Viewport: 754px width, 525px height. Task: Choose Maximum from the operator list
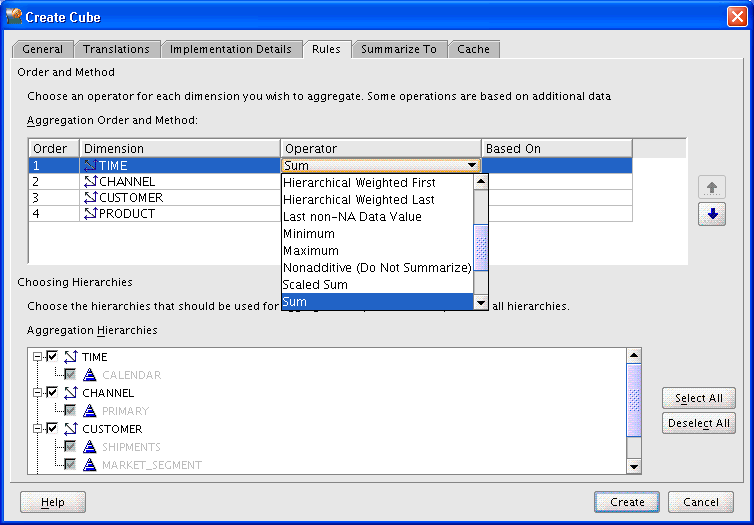coord(377,251)
